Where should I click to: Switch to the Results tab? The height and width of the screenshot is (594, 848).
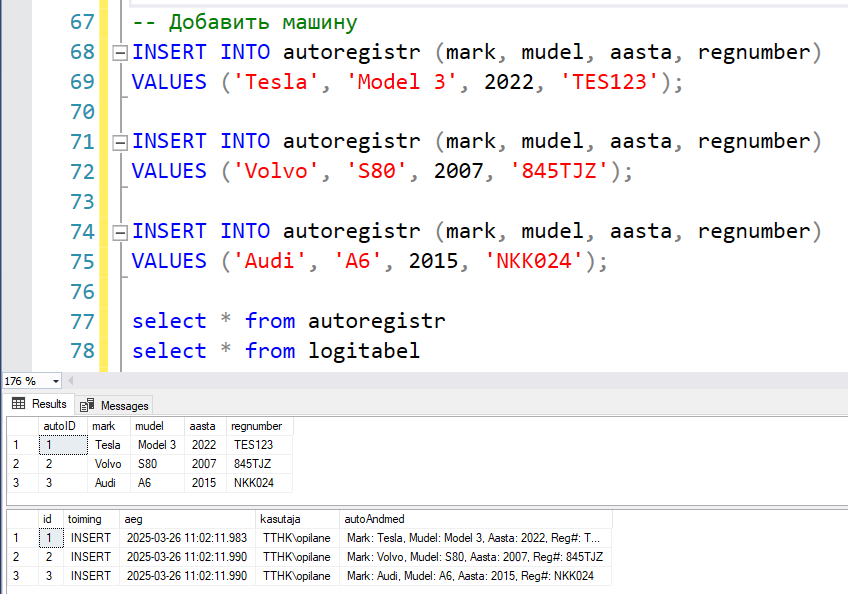(39, 404)
